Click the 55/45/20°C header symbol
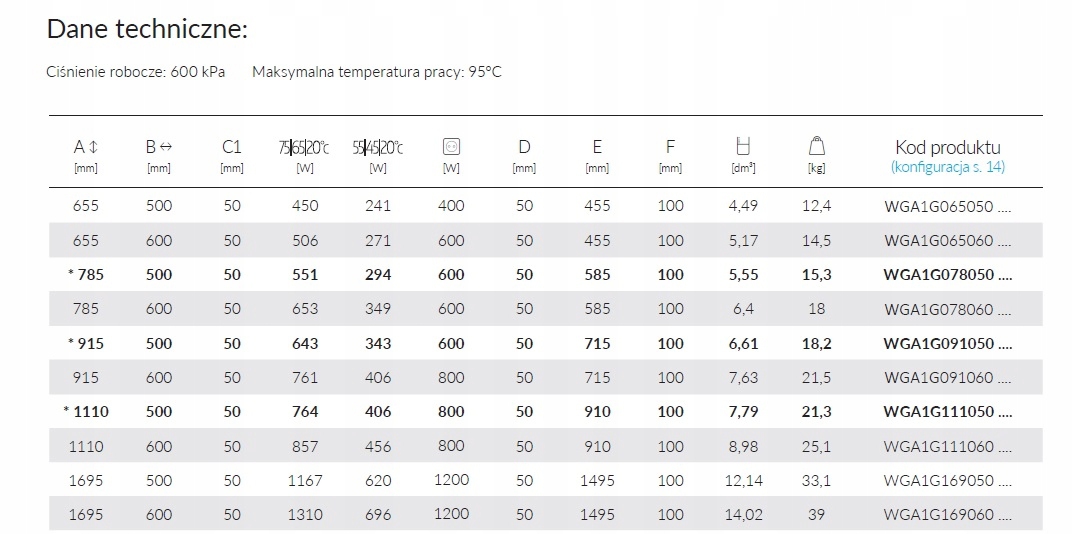Viewport: 1073px width, 534px height. click(x=378, y=148)
